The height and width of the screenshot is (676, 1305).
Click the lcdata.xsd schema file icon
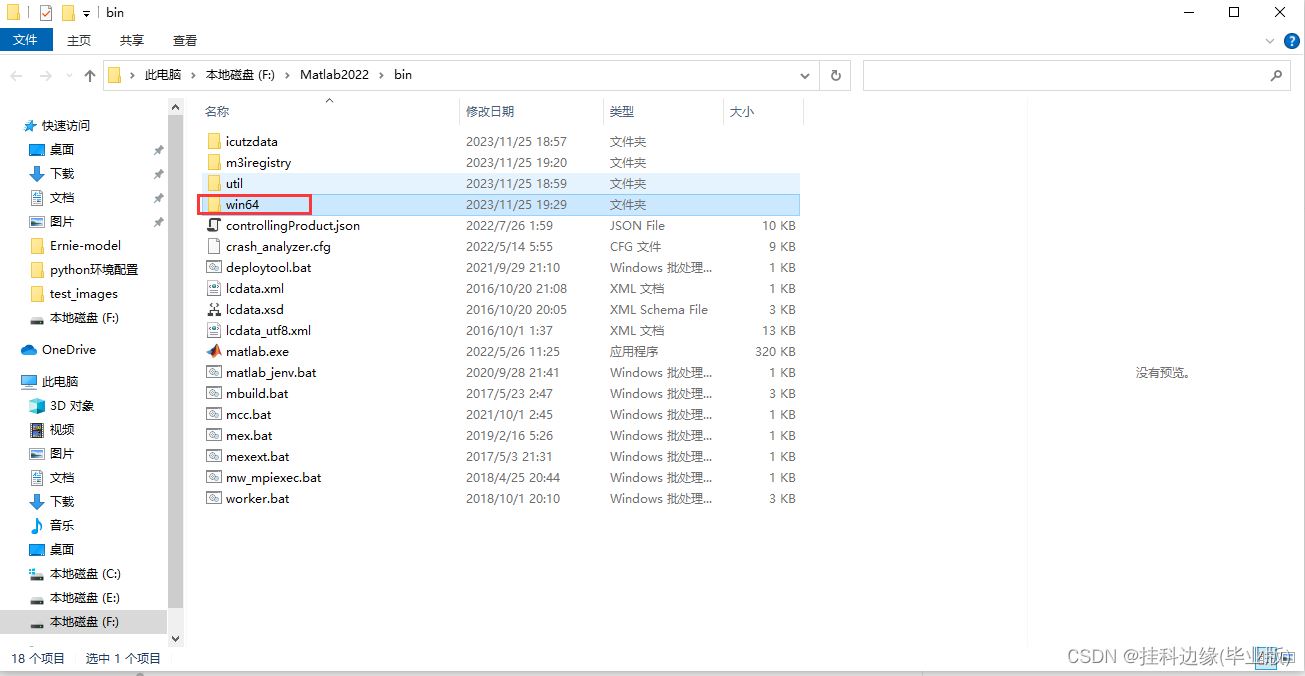[x=213, y=310]
